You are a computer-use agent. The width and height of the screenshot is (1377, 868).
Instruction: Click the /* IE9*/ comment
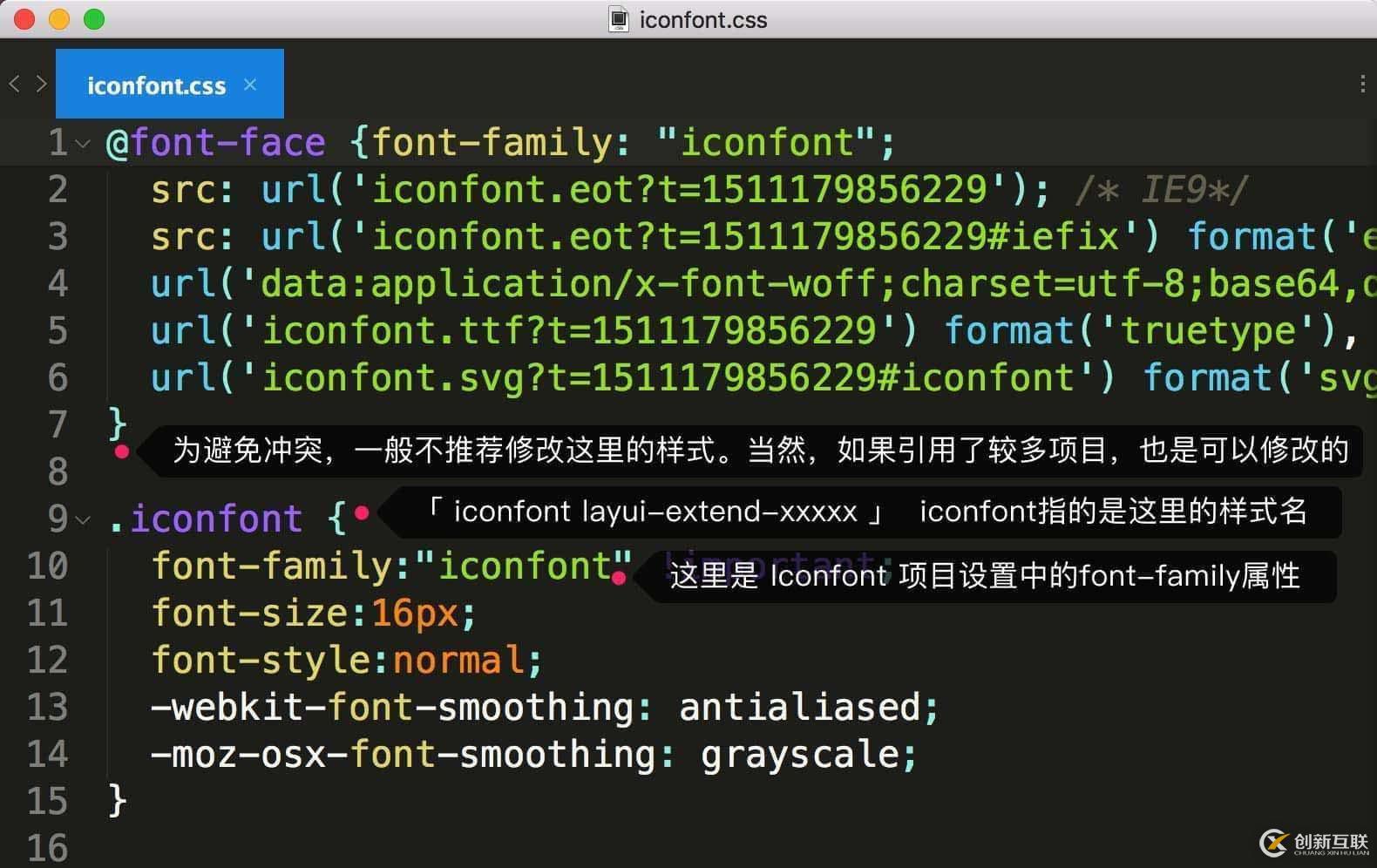(x=1162, y=189)
